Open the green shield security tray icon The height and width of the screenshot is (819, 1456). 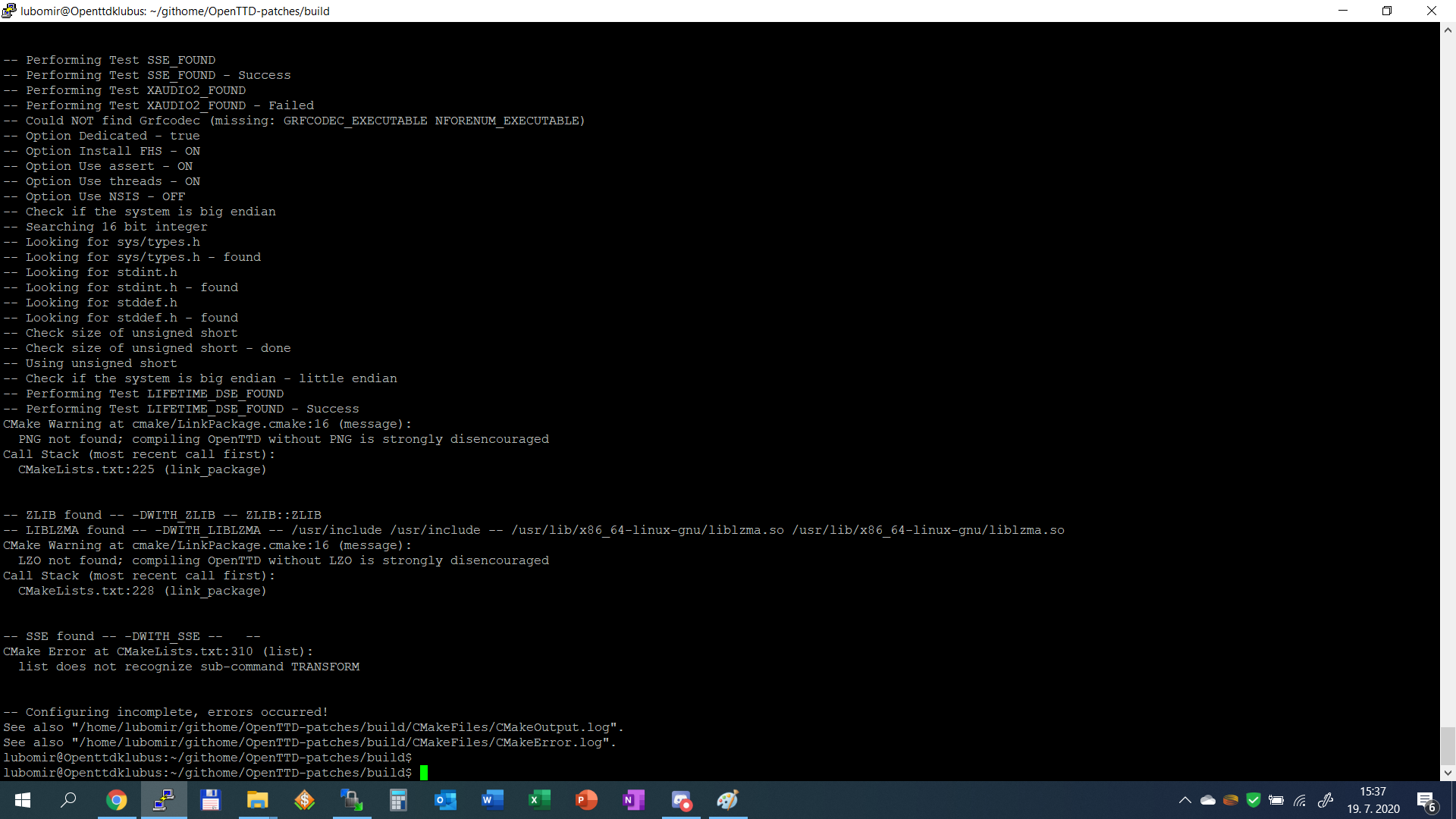[x=1254, y=800]
